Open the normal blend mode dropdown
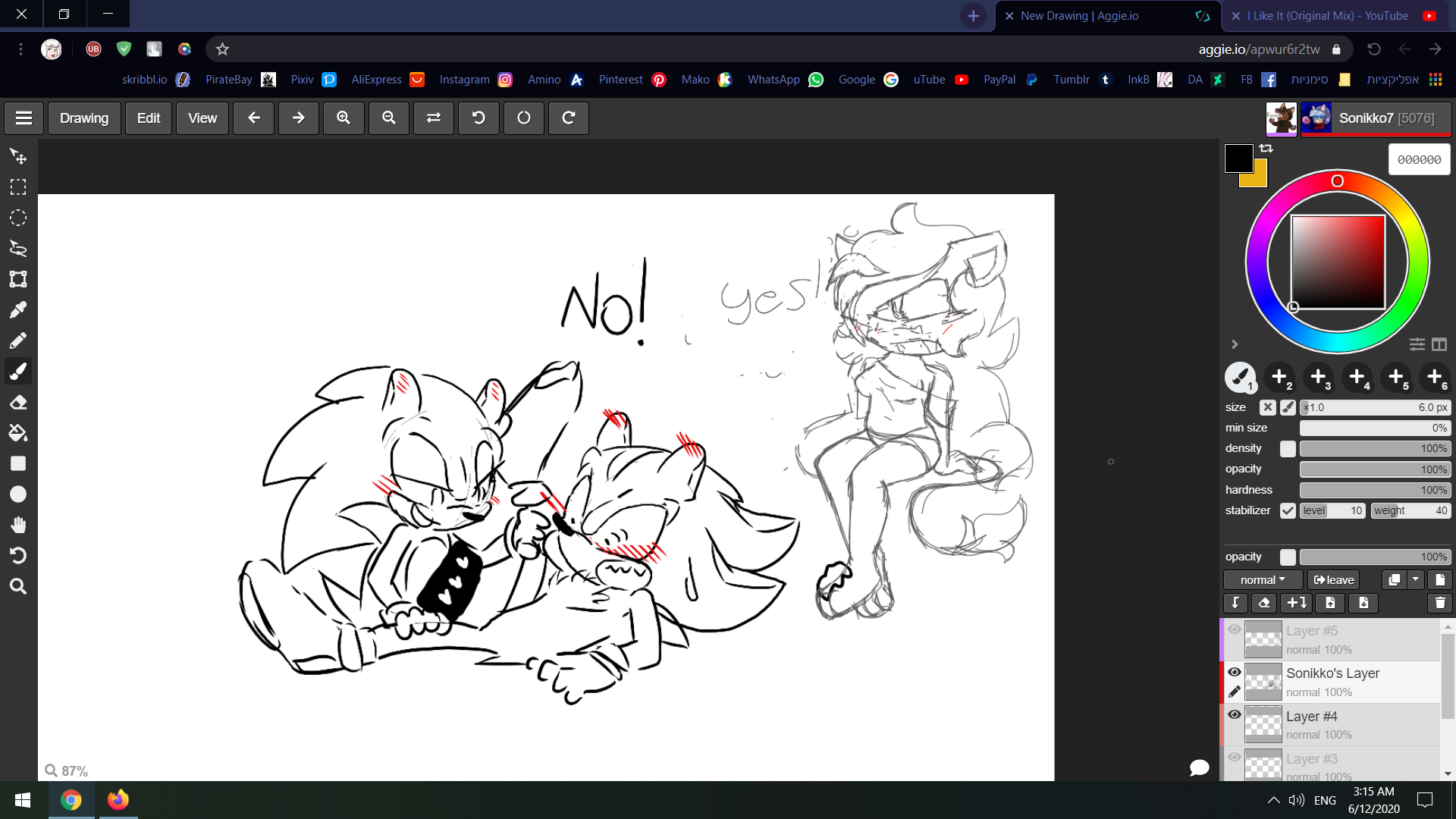The width and height of the screenshot is (1456, 819). point(1263,580)
